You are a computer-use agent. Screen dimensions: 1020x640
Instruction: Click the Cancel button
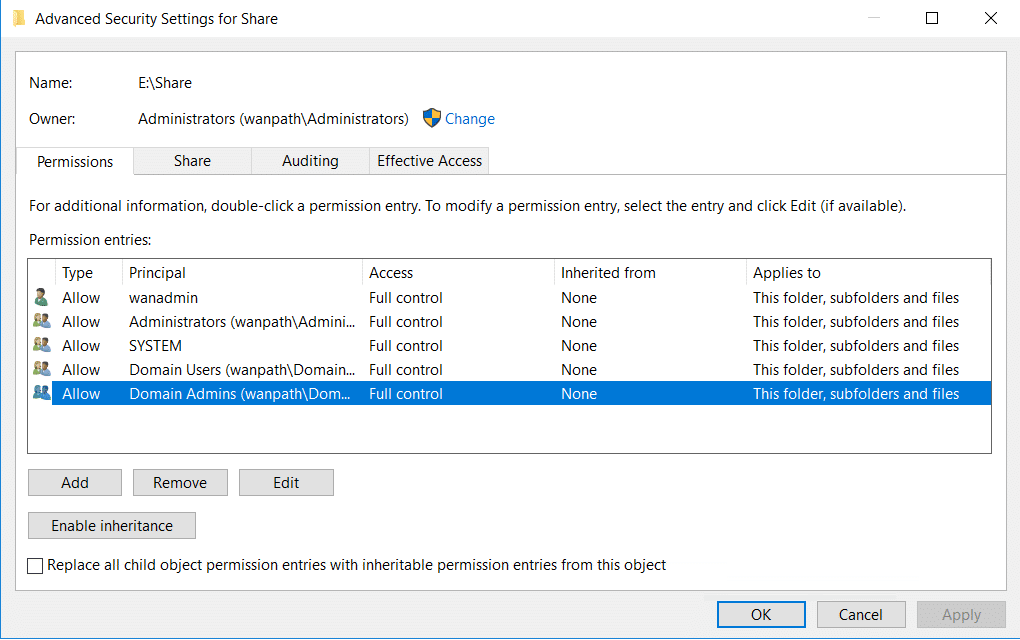[x=861, y=615]
